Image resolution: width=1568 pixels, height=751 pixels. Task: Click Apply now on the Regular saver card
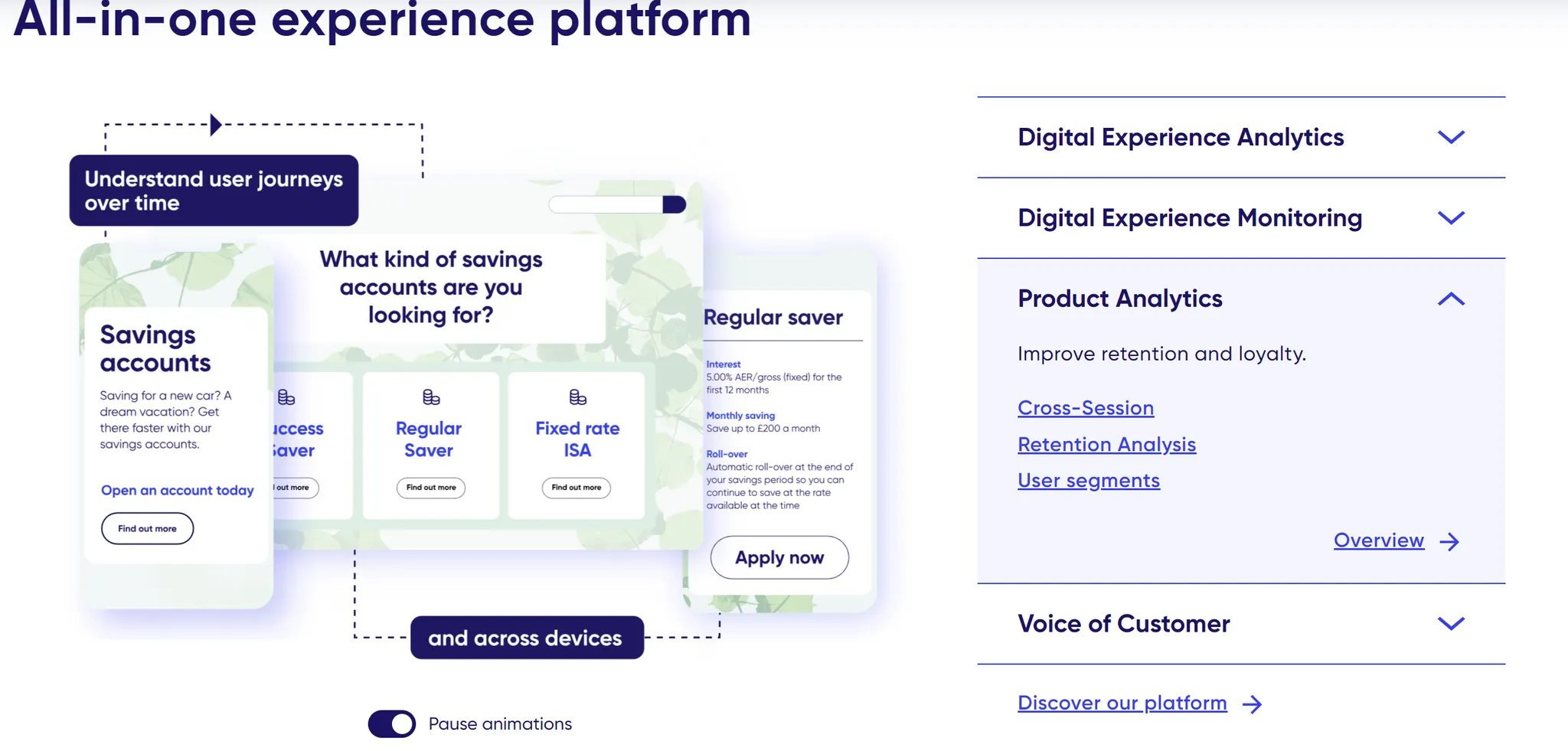click(779, 557)
